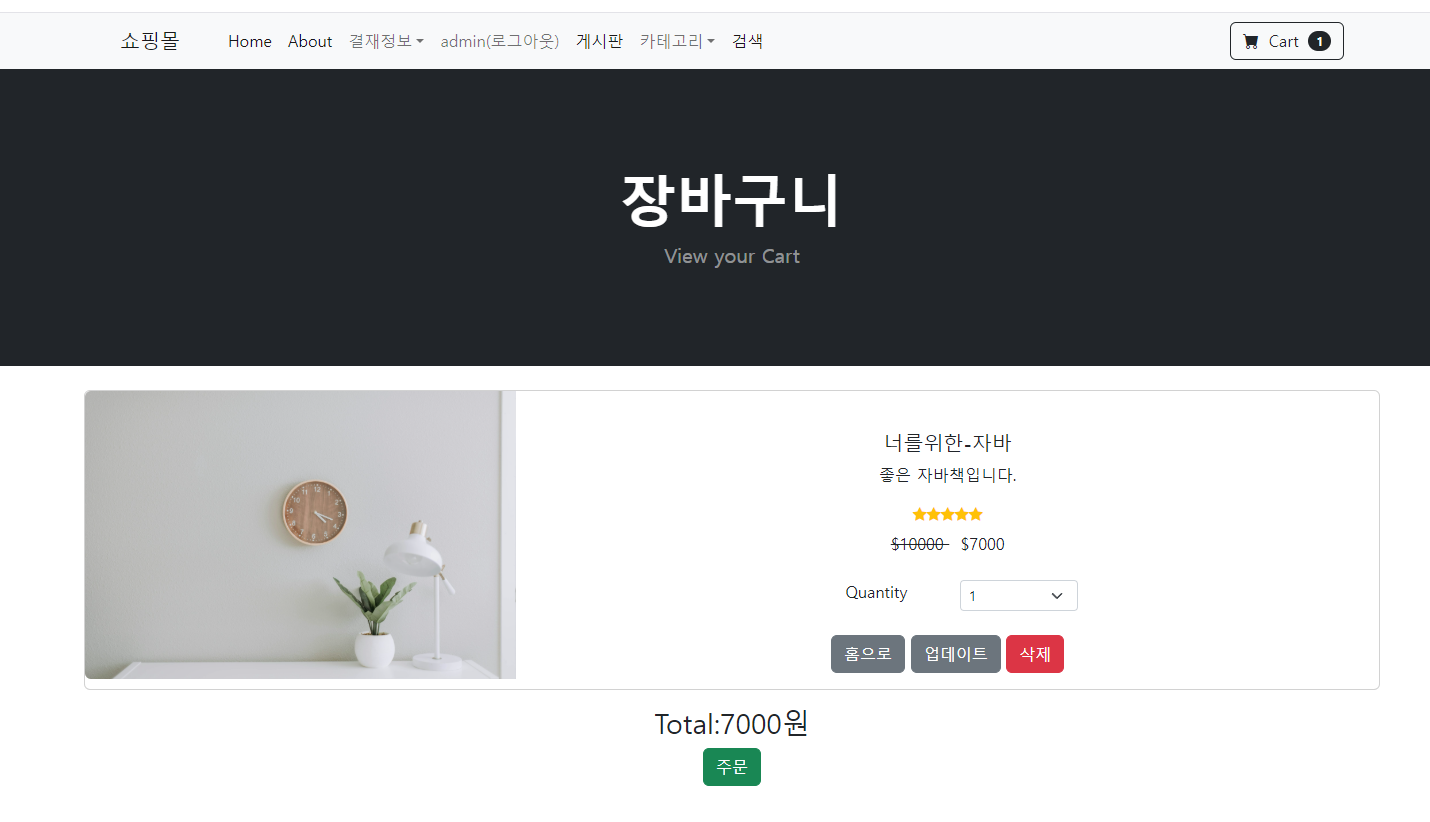Click the 업데이트 button
This screenshot has height=822, width=1430.
956,654
